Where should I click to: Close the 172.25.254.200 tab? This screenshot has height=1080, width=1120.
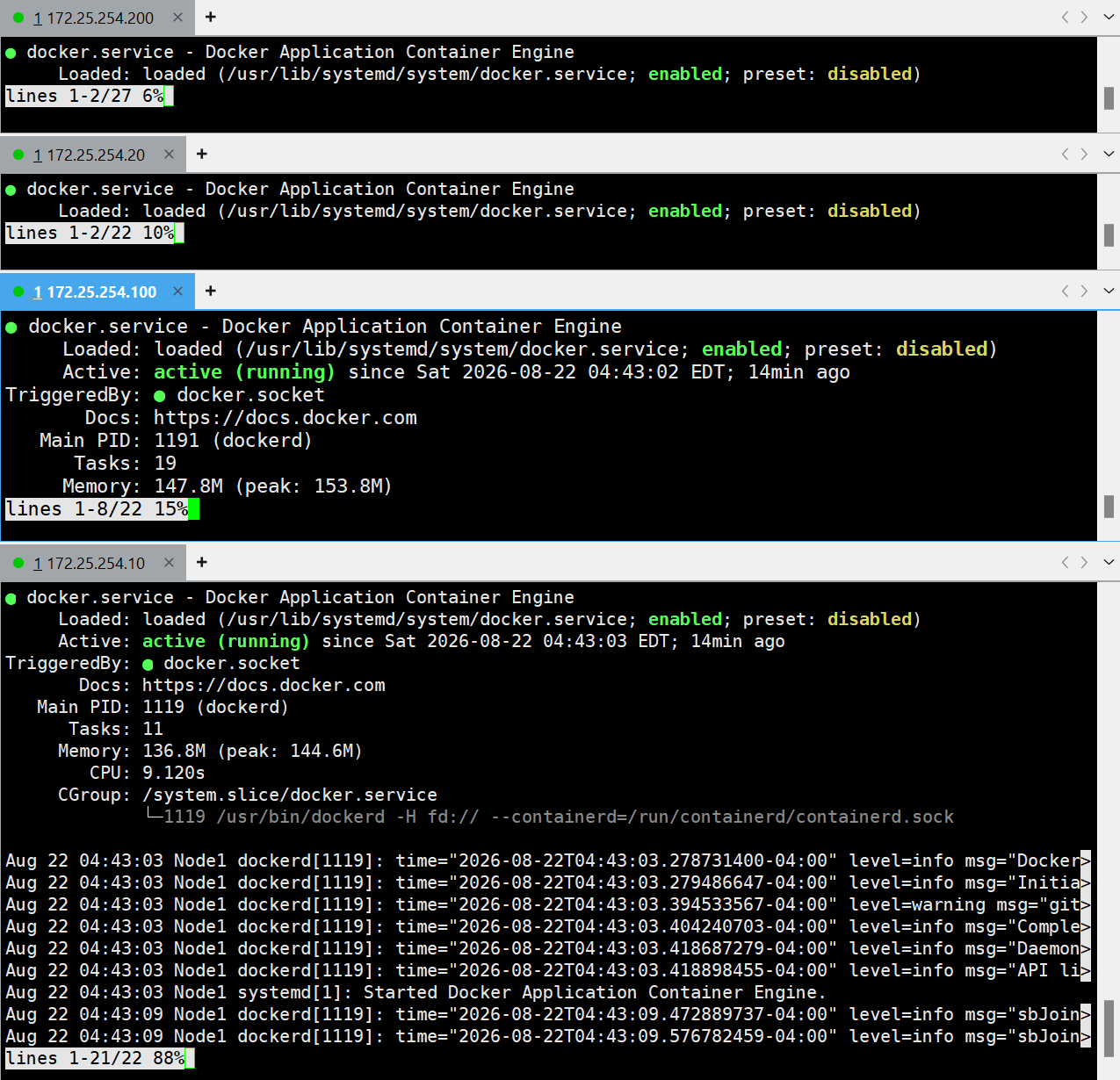[178, 18]
